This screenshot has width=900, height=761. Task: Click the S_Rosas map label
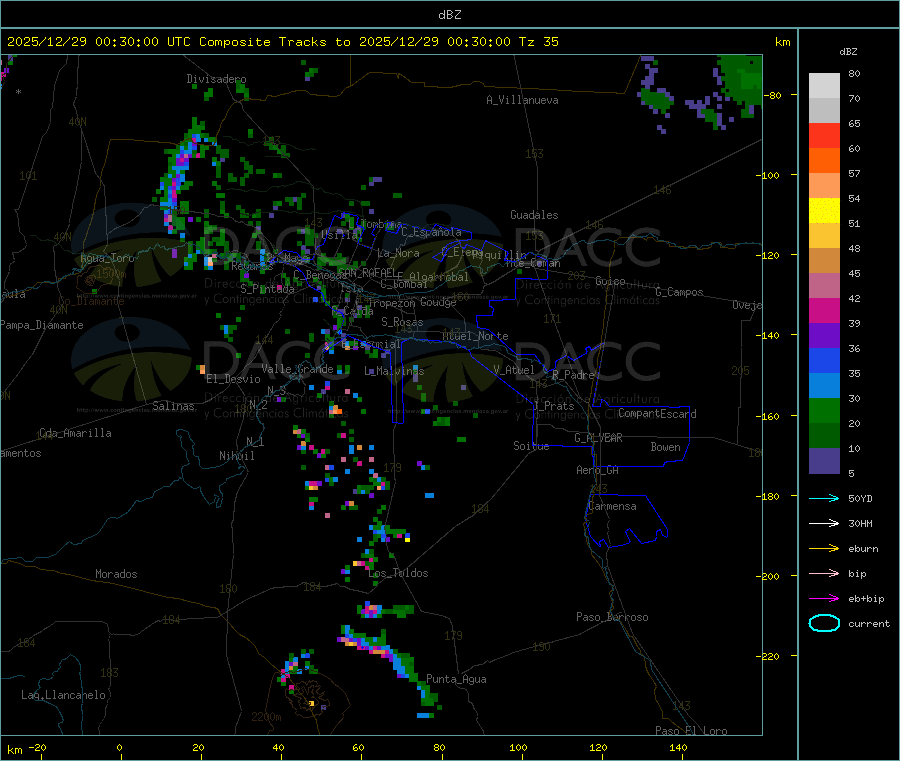402,322
